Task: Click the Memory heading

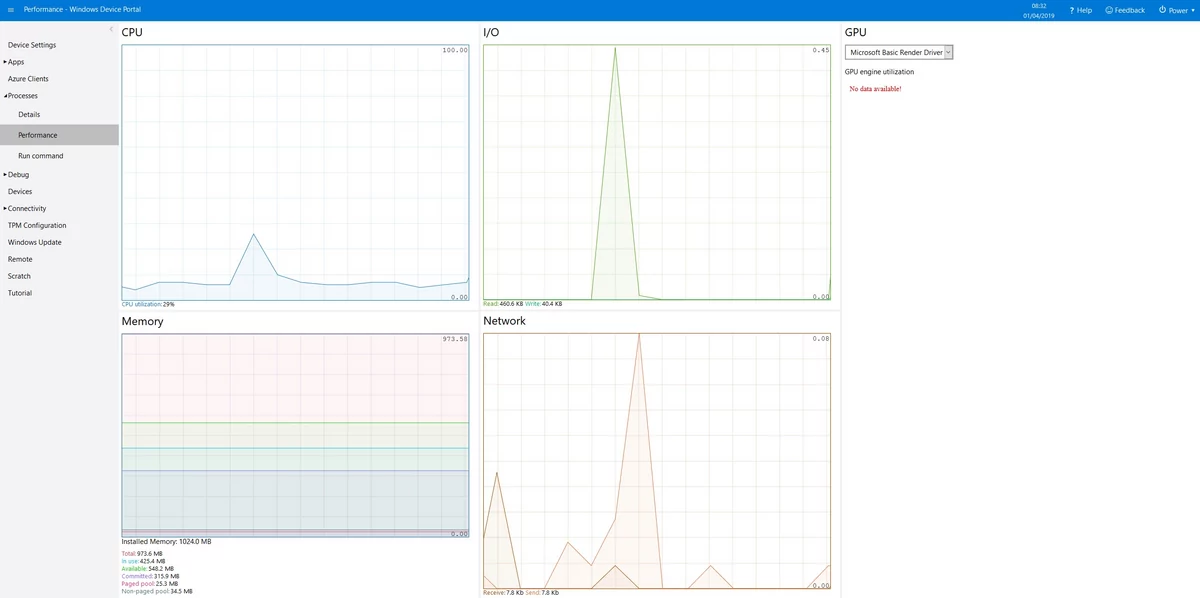Action: click(142, 322)
